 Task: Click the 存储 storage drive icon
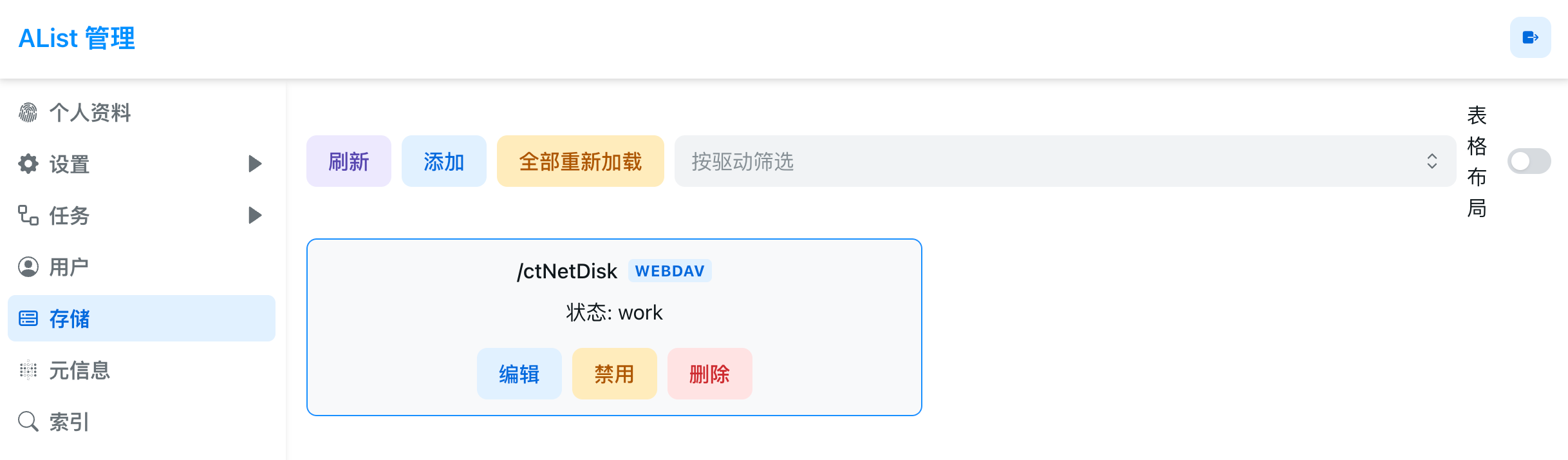[28, 318]
